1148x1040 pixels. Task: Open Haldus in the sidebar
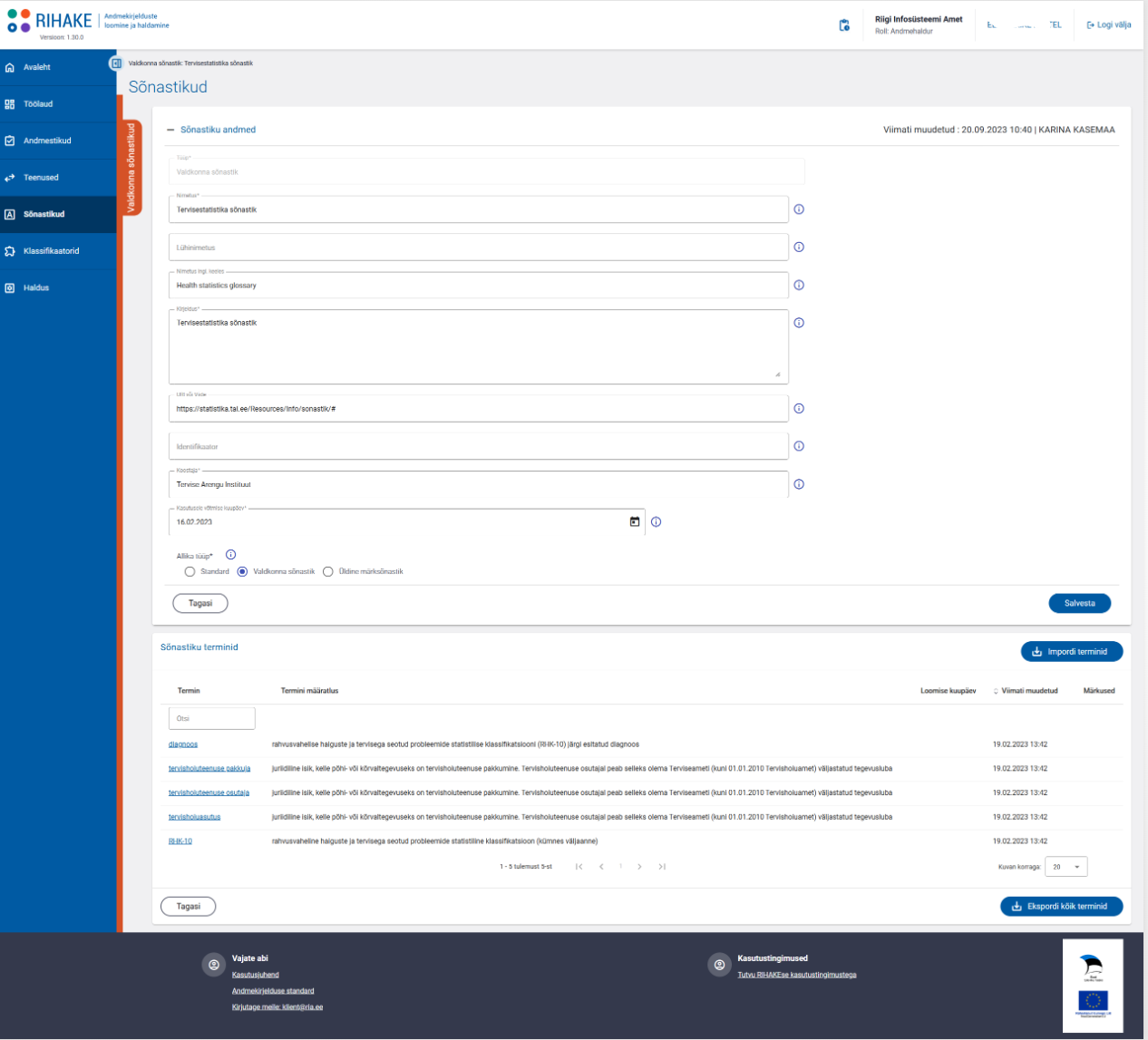tap(58, 287)
